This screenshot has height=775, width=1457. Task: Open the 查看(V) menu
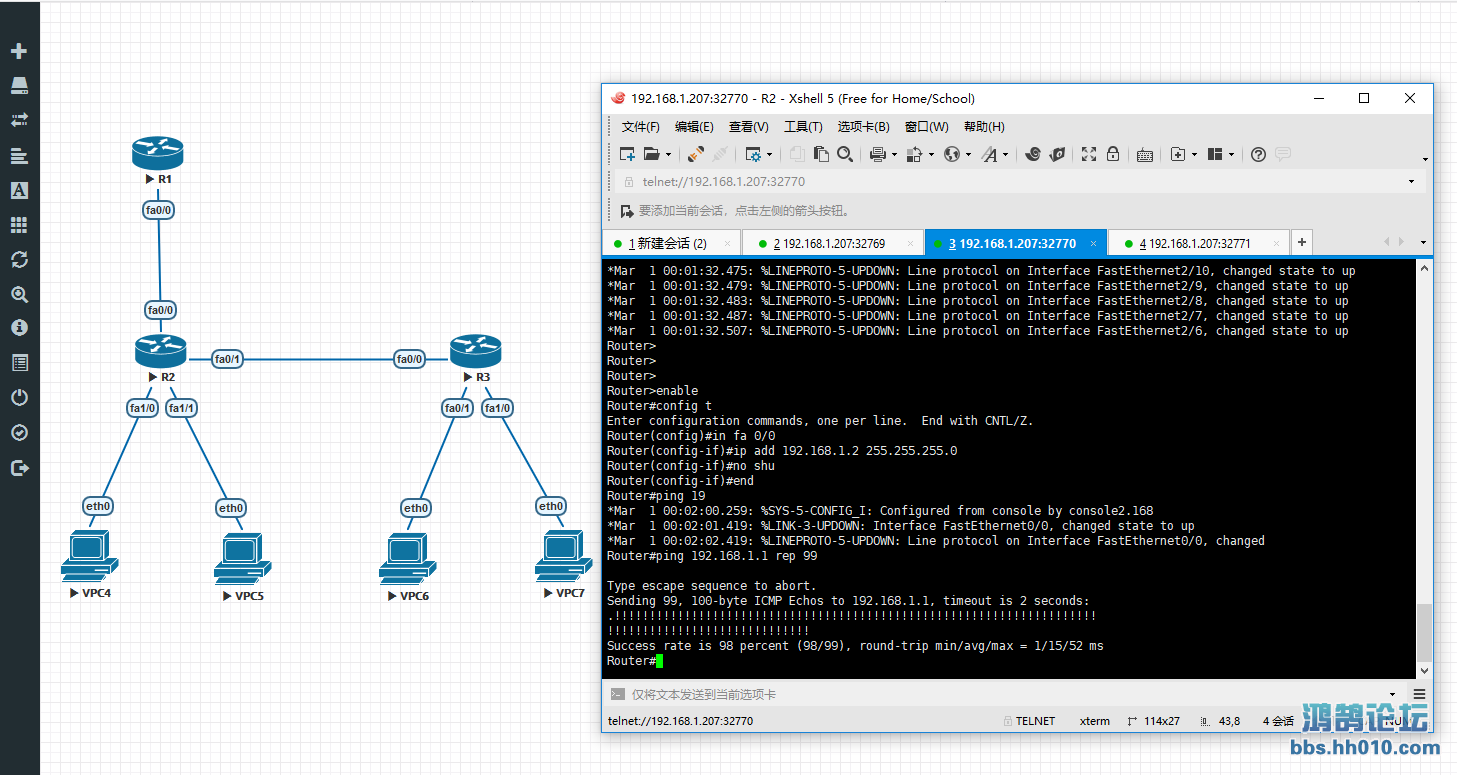pyautogui.click(x=748, y=127)
